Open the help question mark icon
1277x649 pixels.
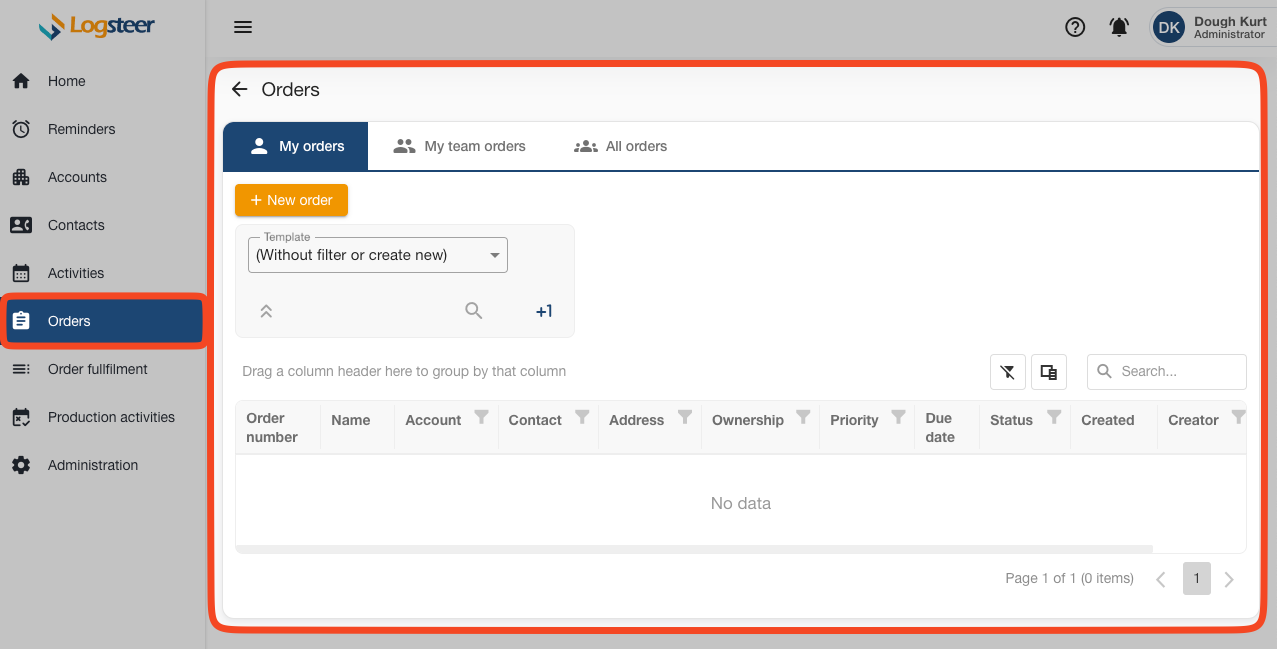tap(1075, 27)
